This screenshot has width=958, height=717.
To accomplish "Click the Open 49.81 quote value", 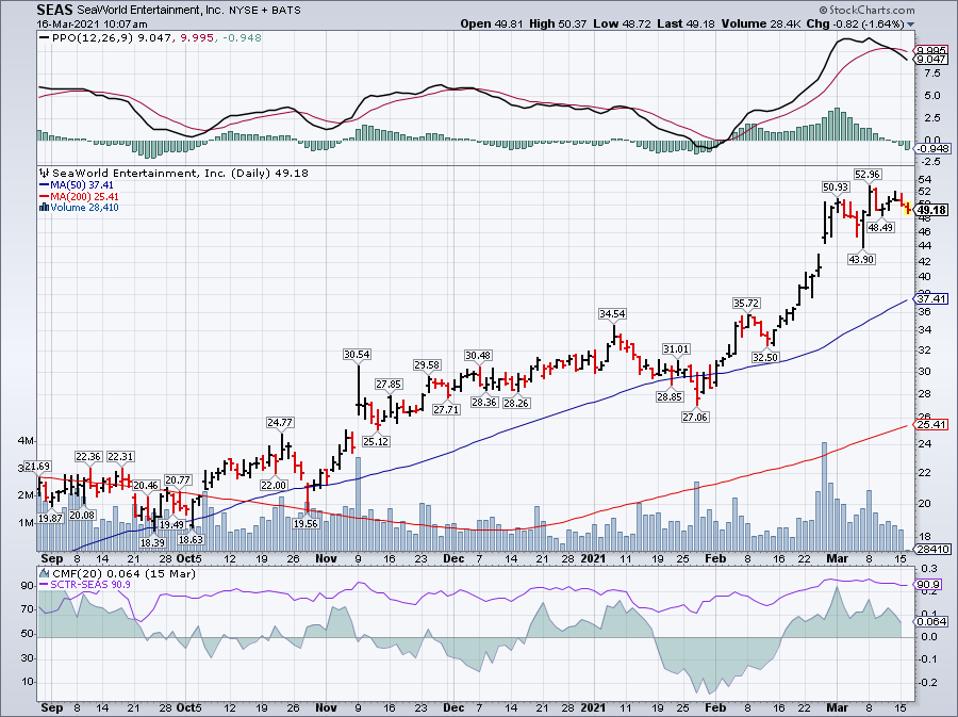I will pos(492,24).
